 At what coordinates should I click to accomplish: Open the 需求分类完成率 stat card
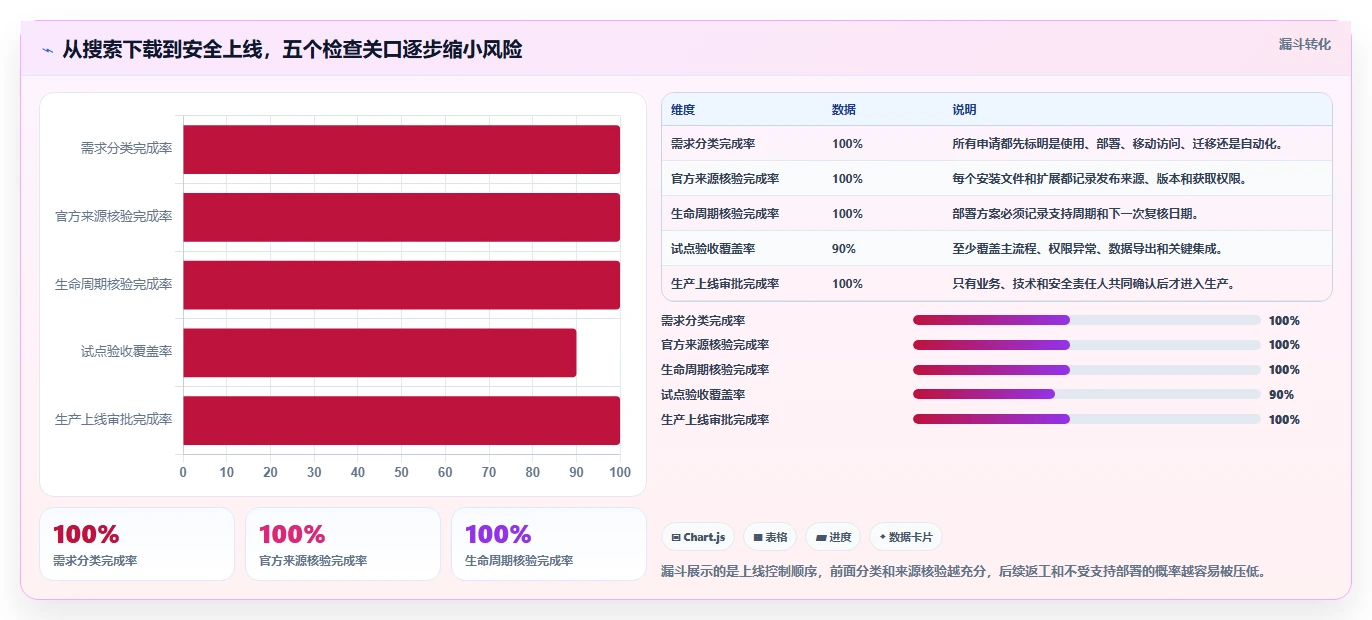137,544
